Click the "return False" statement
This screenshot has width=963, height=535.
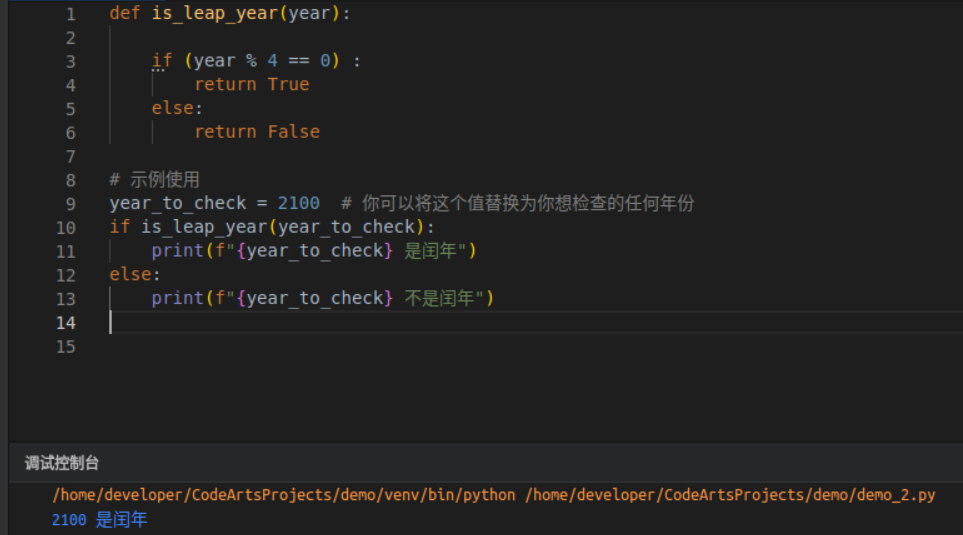pos(256,132)
